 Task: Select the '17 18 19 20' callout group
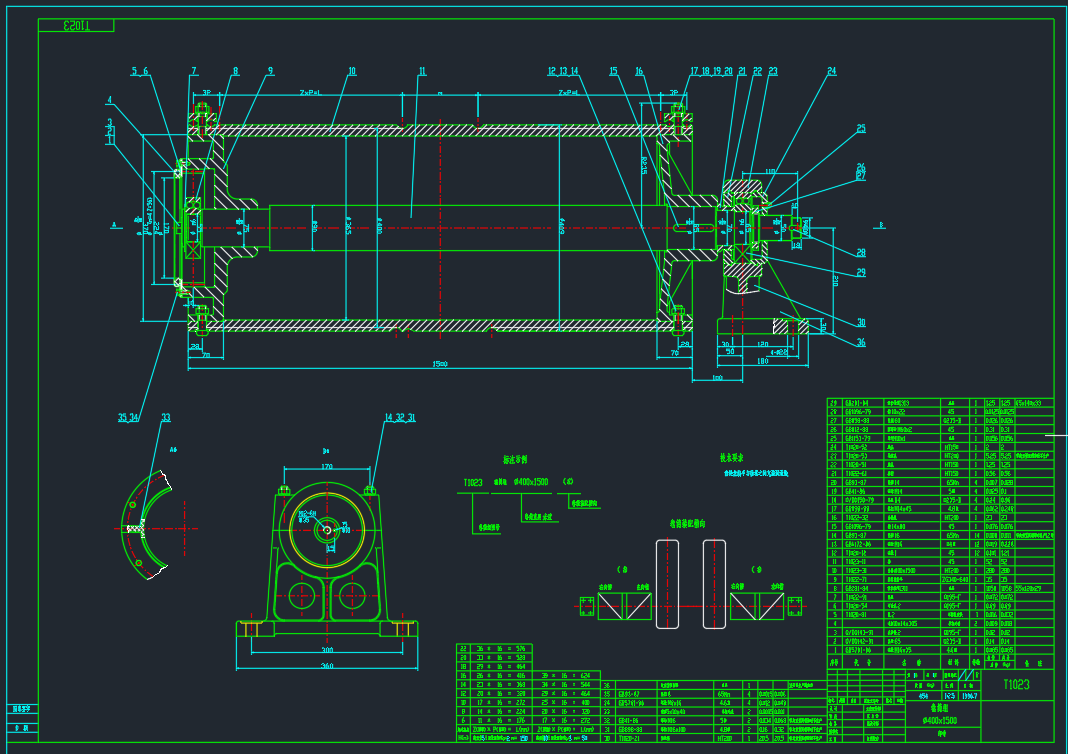click(x=711, y=71)
